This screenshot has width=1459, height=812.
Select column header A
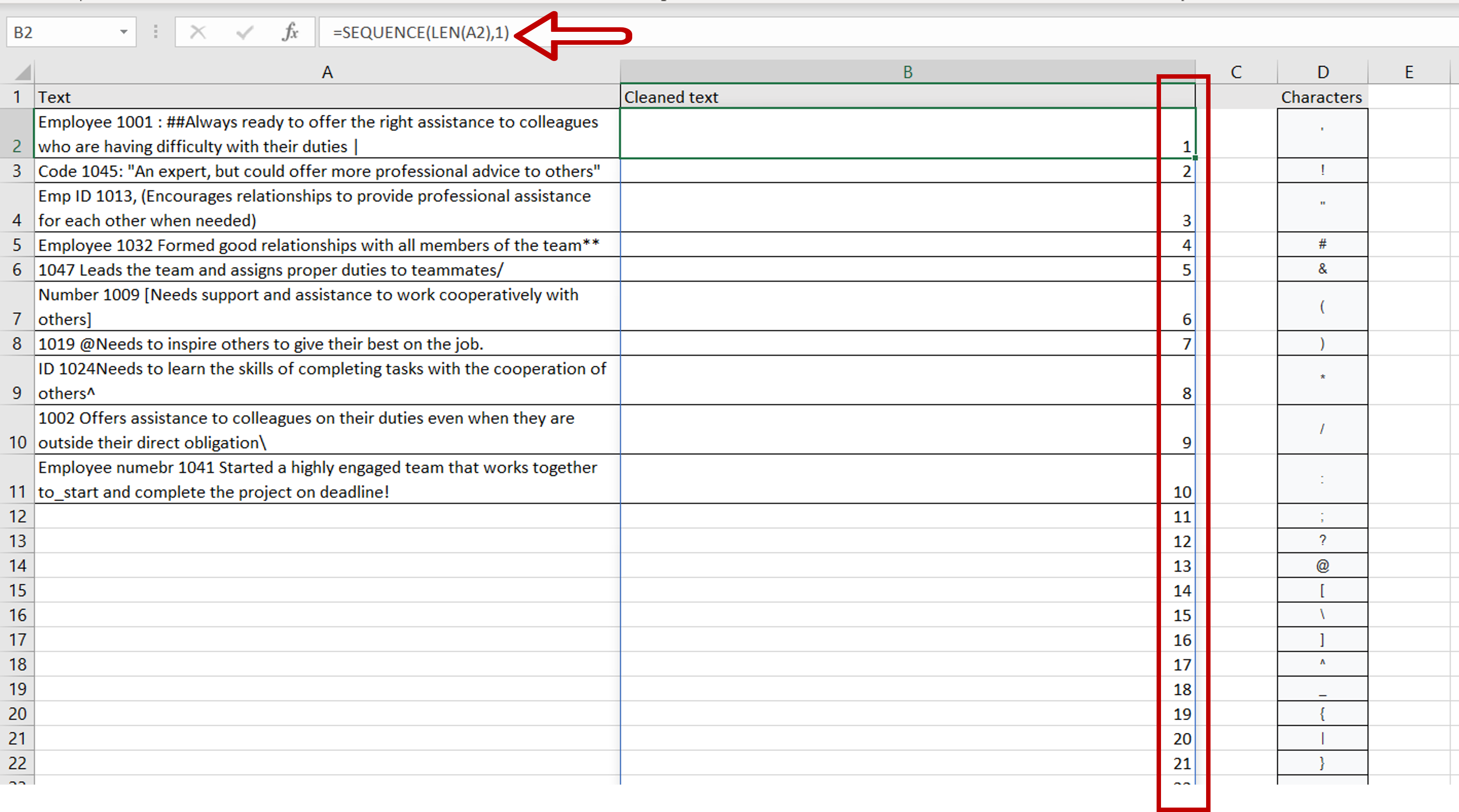coord(327,71)
